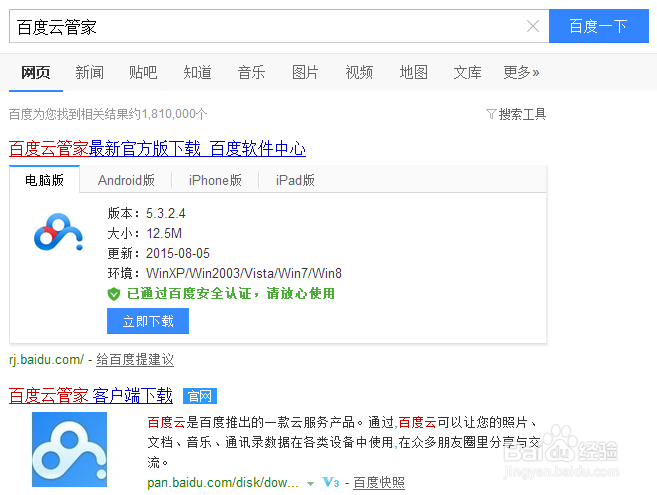This screenshot has width=657, height=495.
Task: Expand the 更多» menu
Action: 521,73
